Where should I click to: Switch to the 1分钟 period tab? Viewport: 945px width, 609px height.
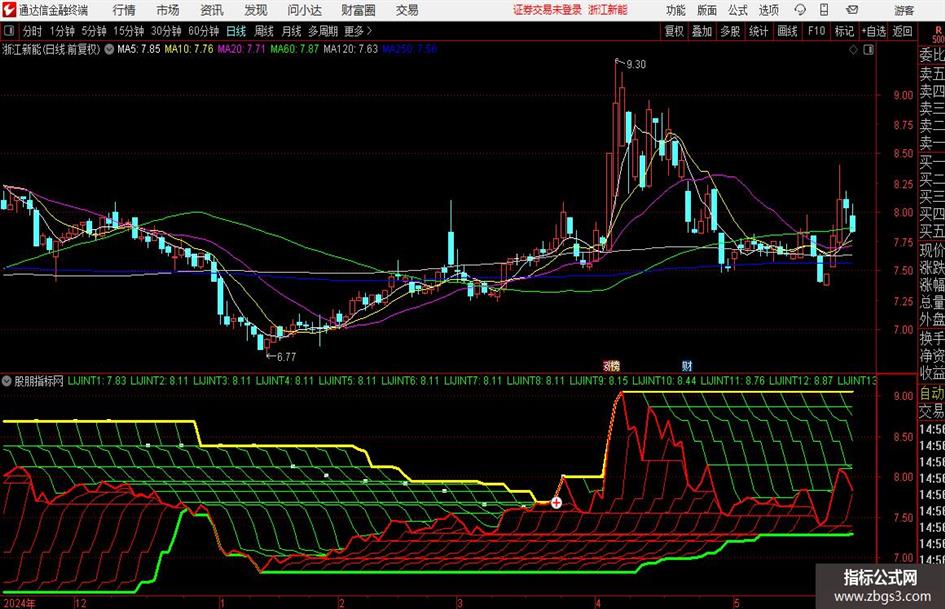click(62, 31)
